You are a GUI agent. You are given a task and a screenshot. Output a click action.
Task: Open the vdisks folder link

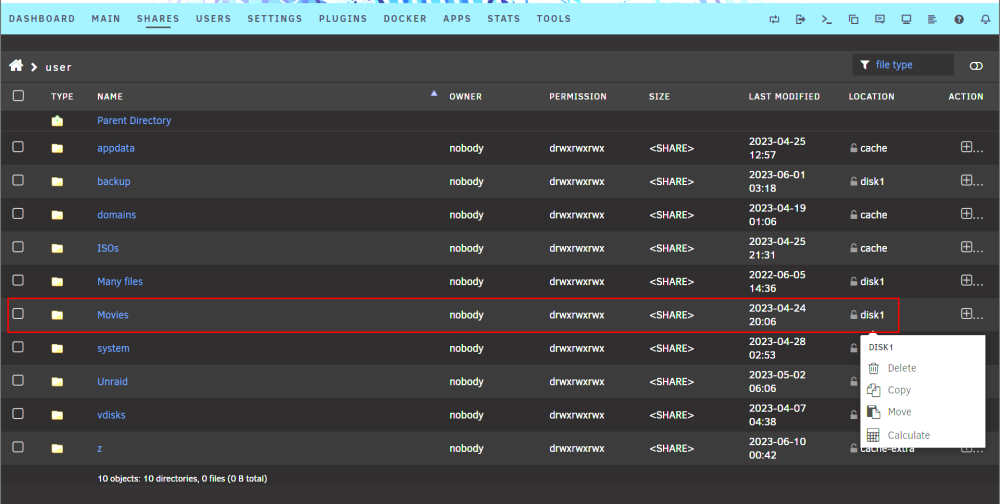(111, 415)
